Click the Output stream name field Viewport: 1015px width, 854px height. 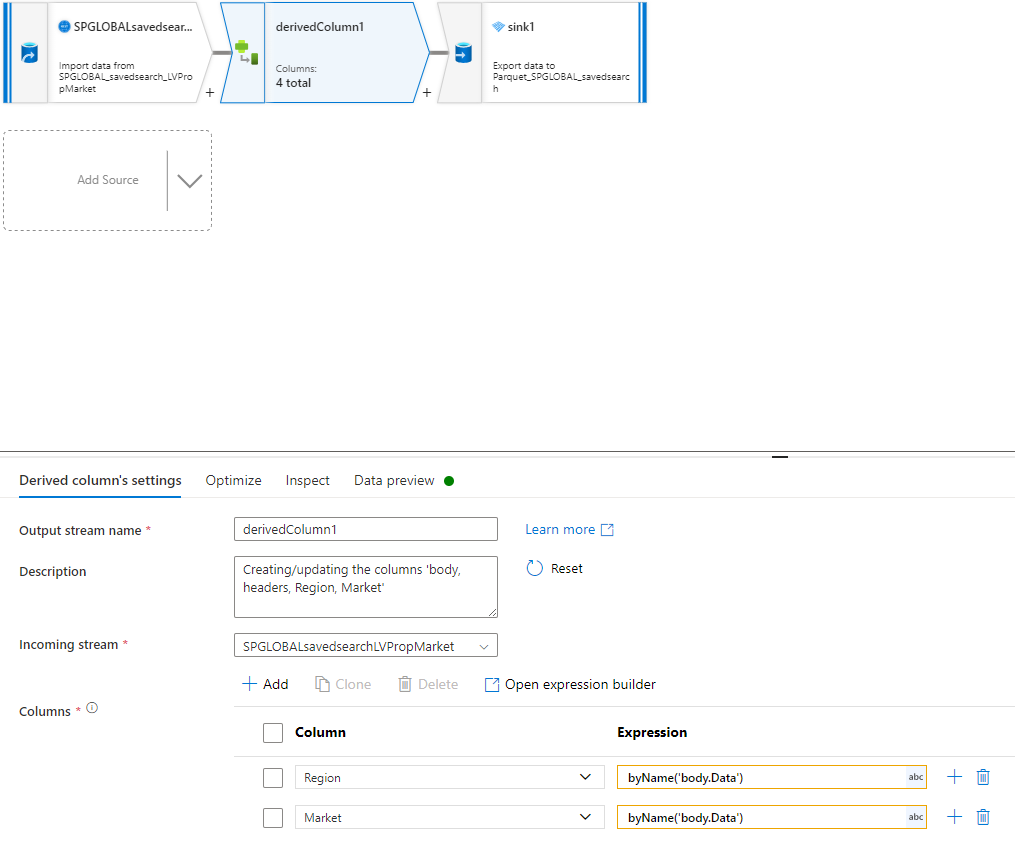(x=366, y=529)
